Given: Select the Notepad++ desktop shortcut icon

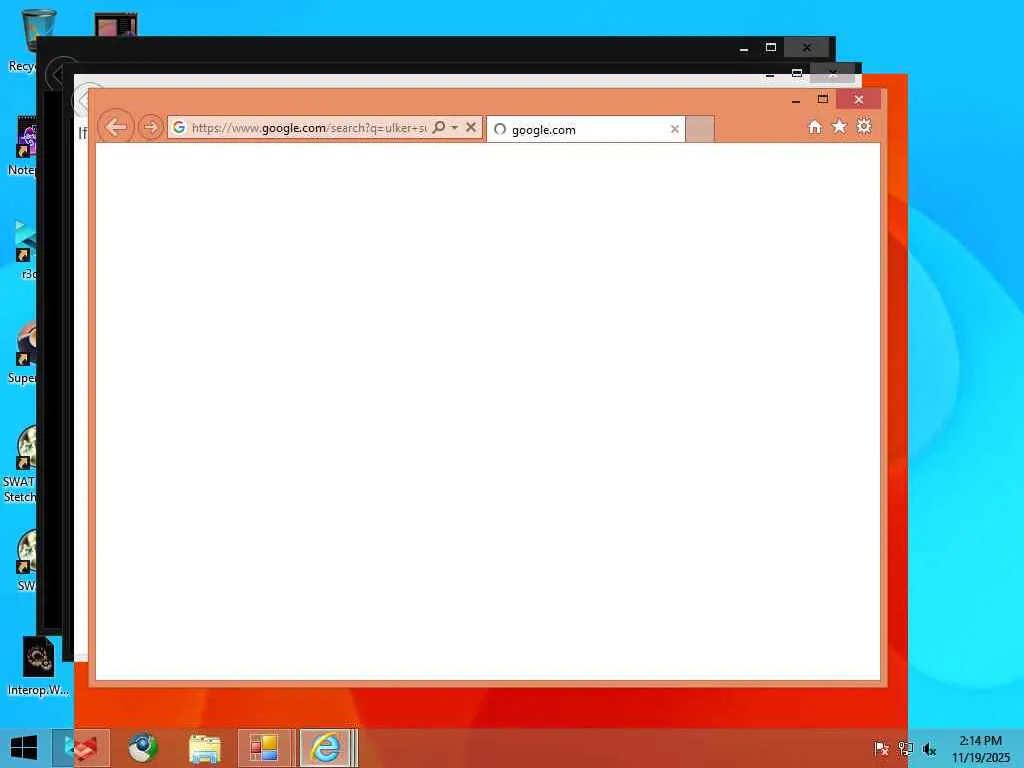Looking at the screenshot, I should pyautogui.click(x=22, y=146).
